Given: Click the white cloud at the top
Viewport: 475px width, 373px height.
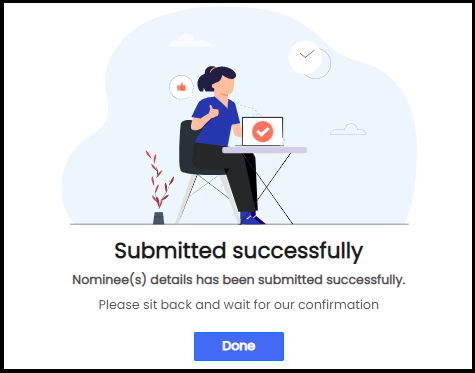Looking at the screenshot, I should click(x=190, y=40).
